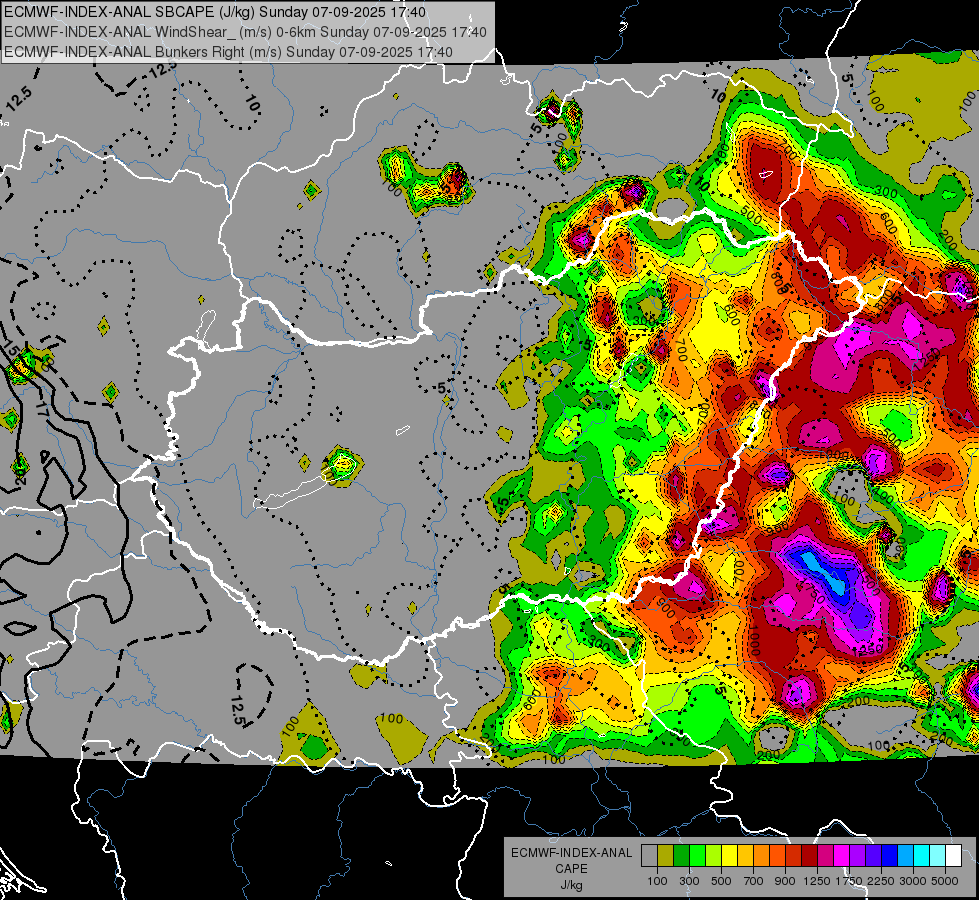Click the legend title ECMWF-INDEX-ANAL
The image size is (979, 900).
(x=571, y=853)
